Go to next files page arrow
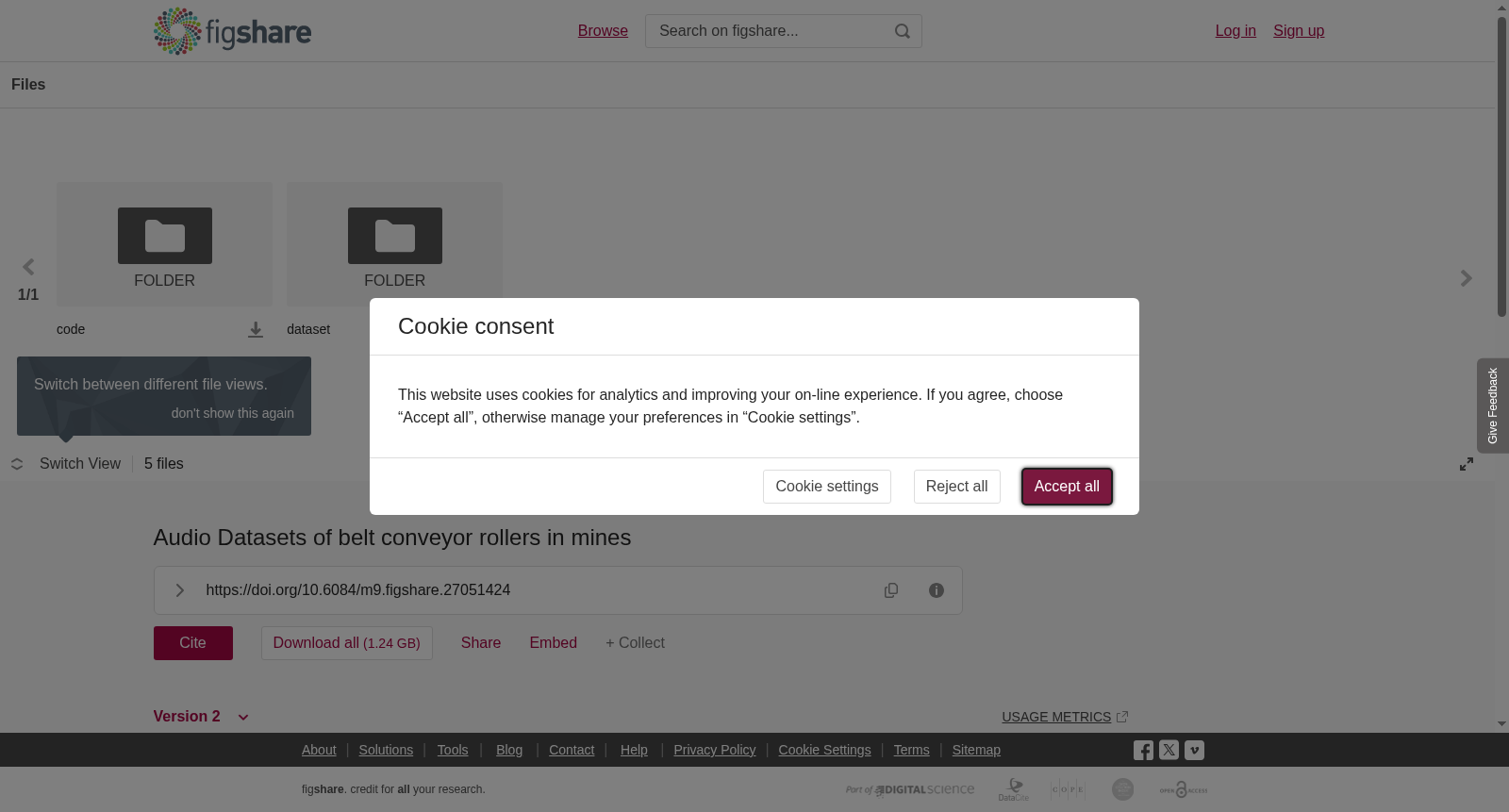 tap(1466, 278)
